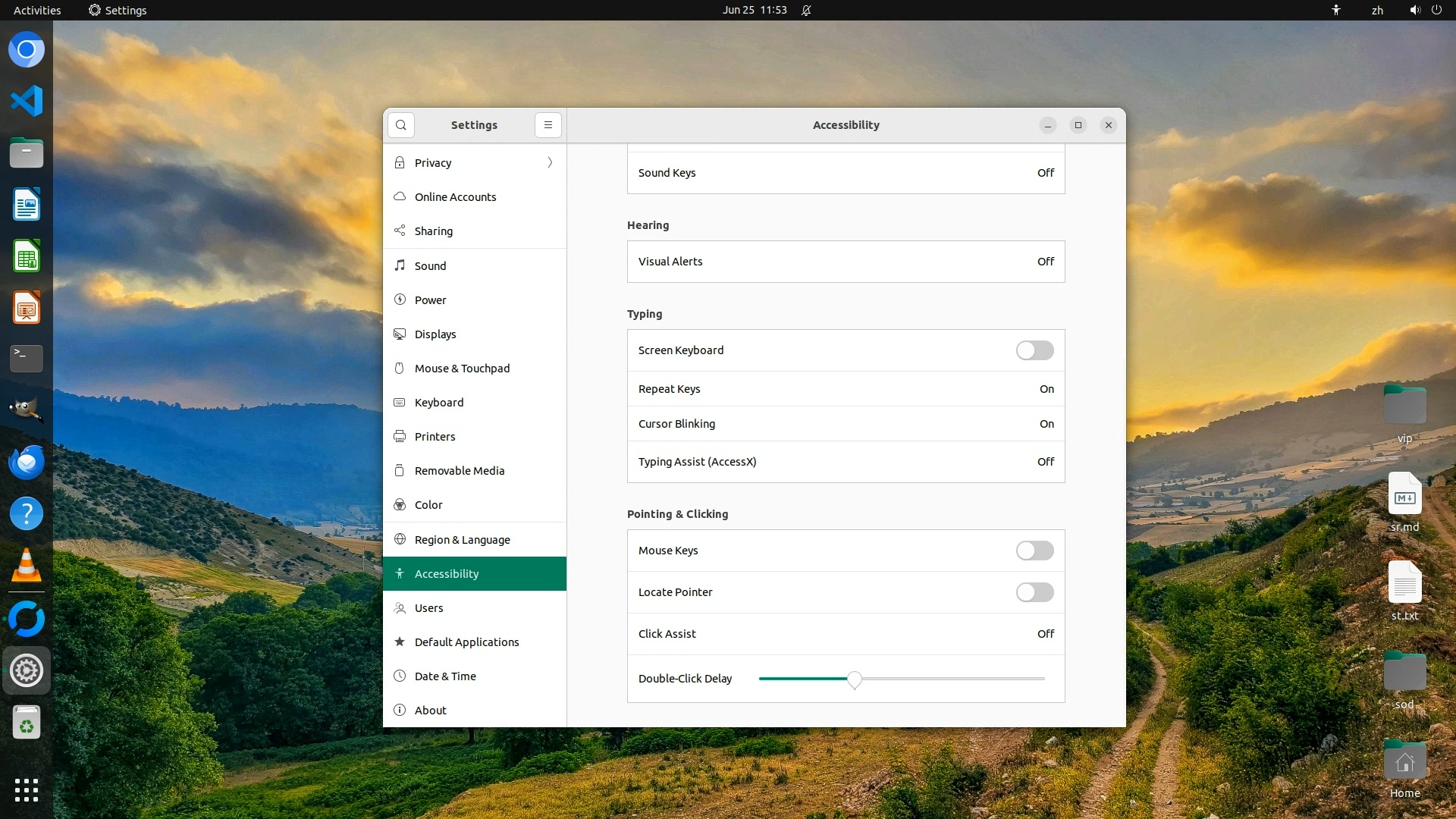
Task: Expand the Privacy submenu chevron
Action: click(x=550, y=162)
